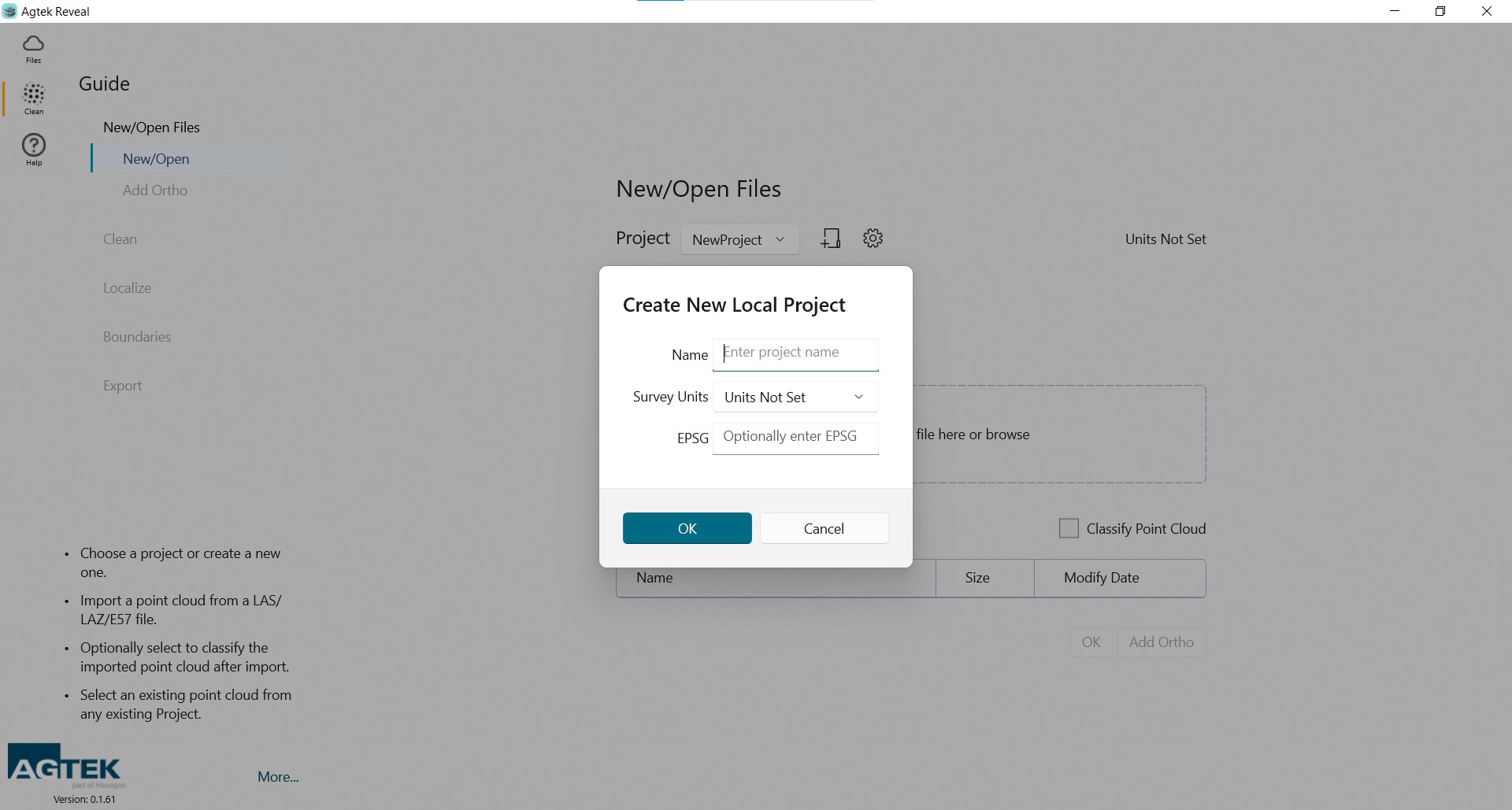Expand the New/Open Files section

click(x=150, y=127)
